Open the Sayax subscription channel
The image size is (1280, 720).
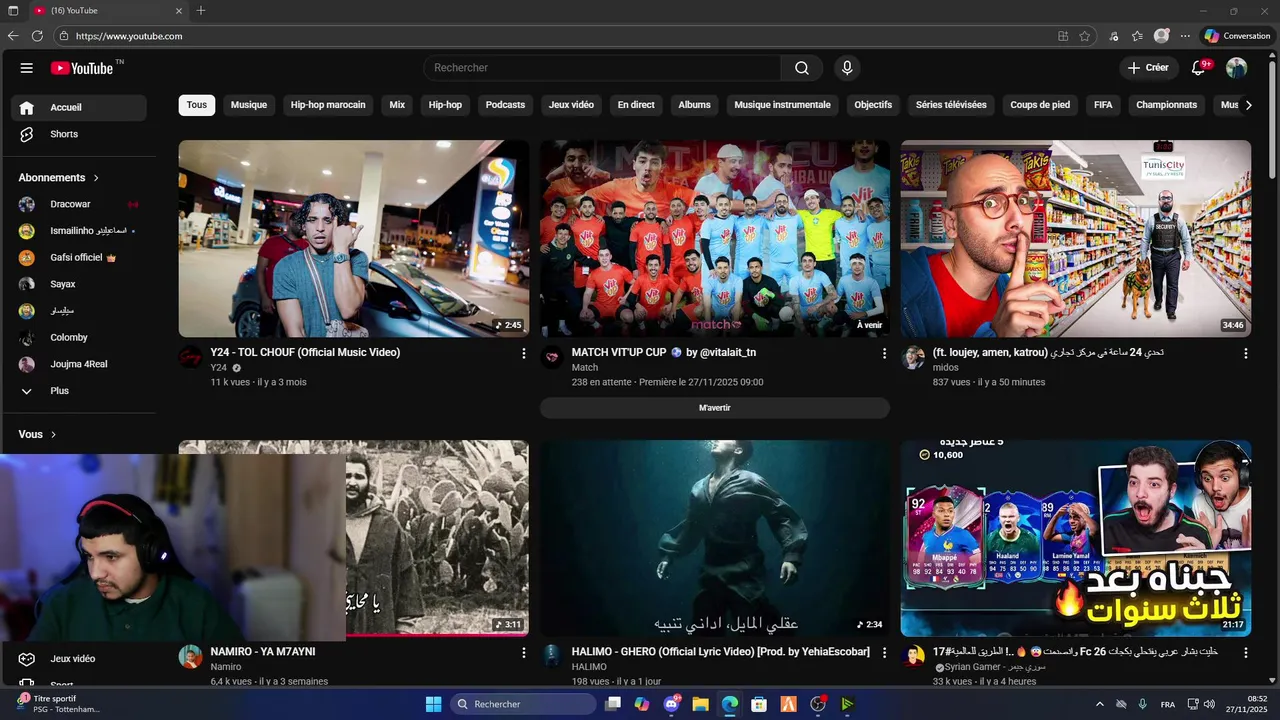point(79,284)
